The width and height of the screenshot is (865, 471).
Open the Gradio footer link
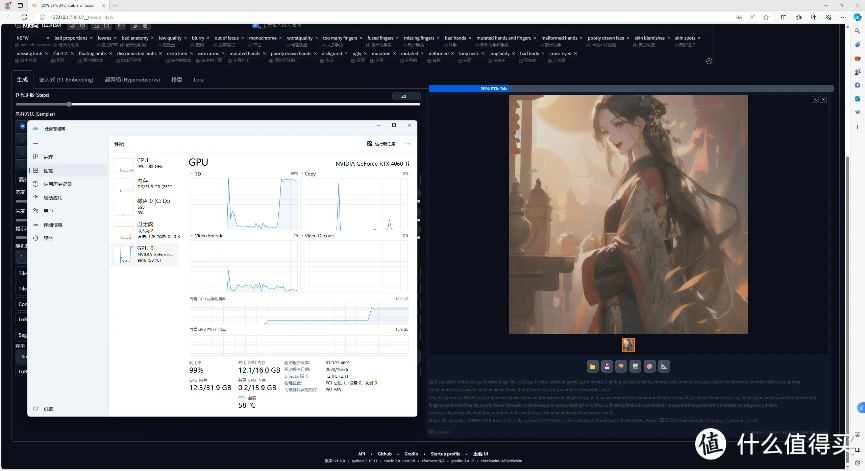tap(411, 454)
